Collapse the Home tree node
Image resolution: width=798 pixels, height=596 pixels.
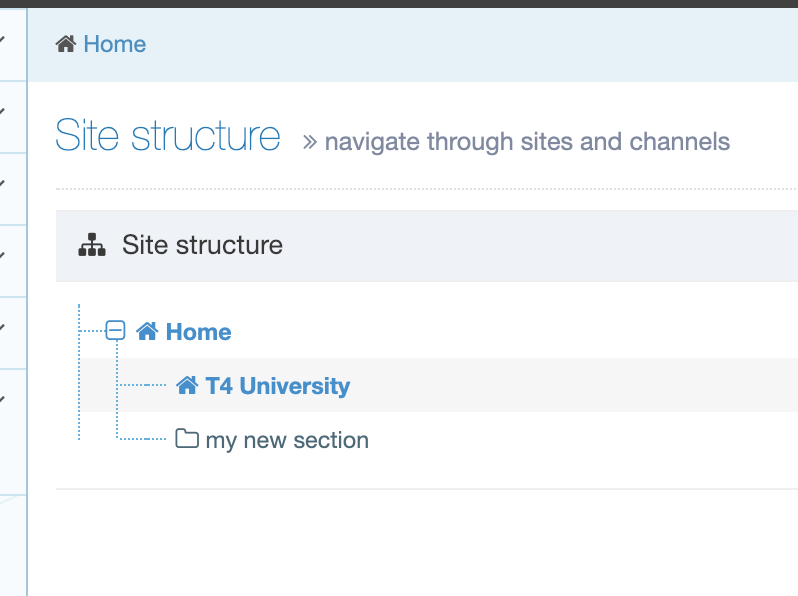(x=116, y=331)
